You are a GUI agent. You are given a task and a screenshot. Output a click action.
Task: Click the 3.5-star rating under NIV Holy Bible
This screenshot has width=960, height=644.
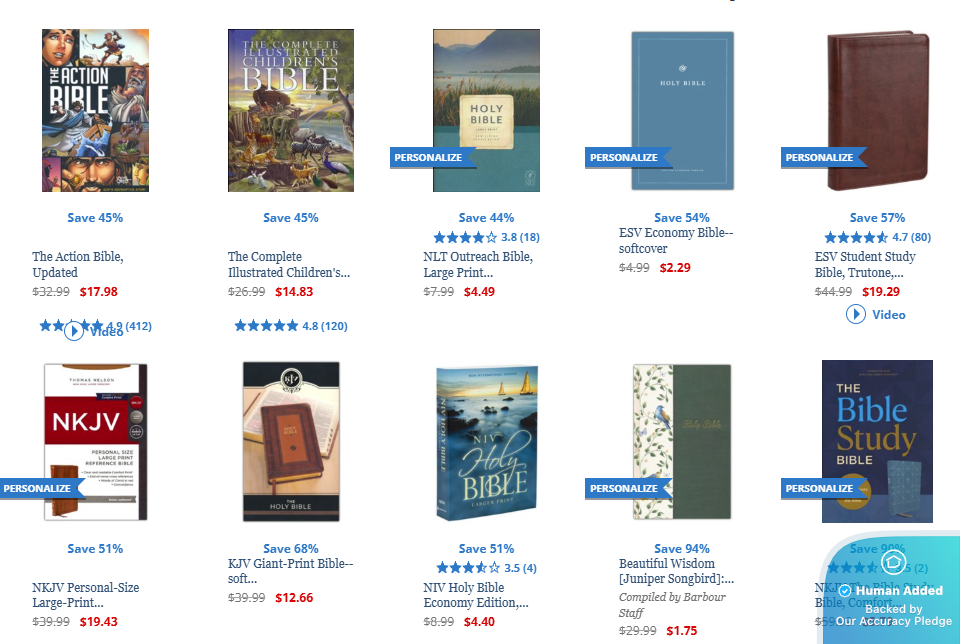click(467, 567)
